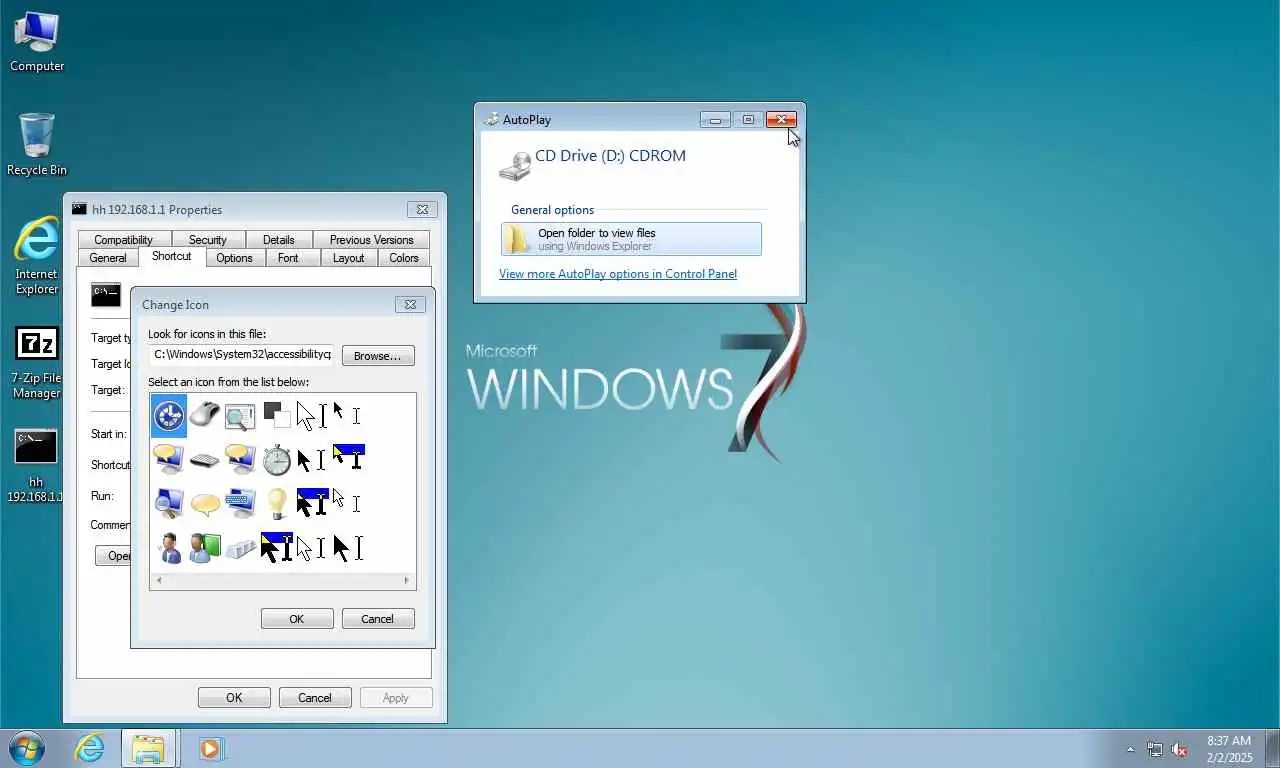Pick the single person icon
This screenshot has width=1280, height=768.
click(169, 547)
